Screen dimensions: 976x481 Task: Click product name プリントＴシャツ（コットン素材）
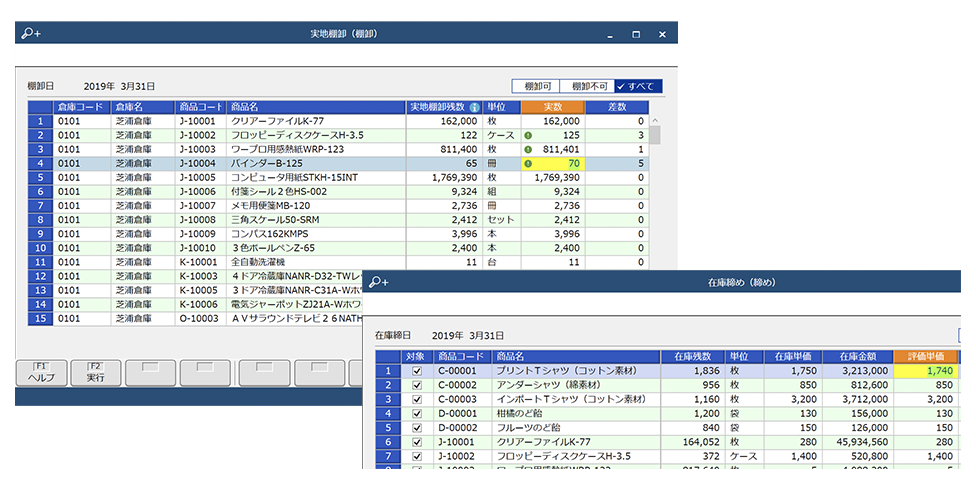pyautogui.click(x=567, y=371)
